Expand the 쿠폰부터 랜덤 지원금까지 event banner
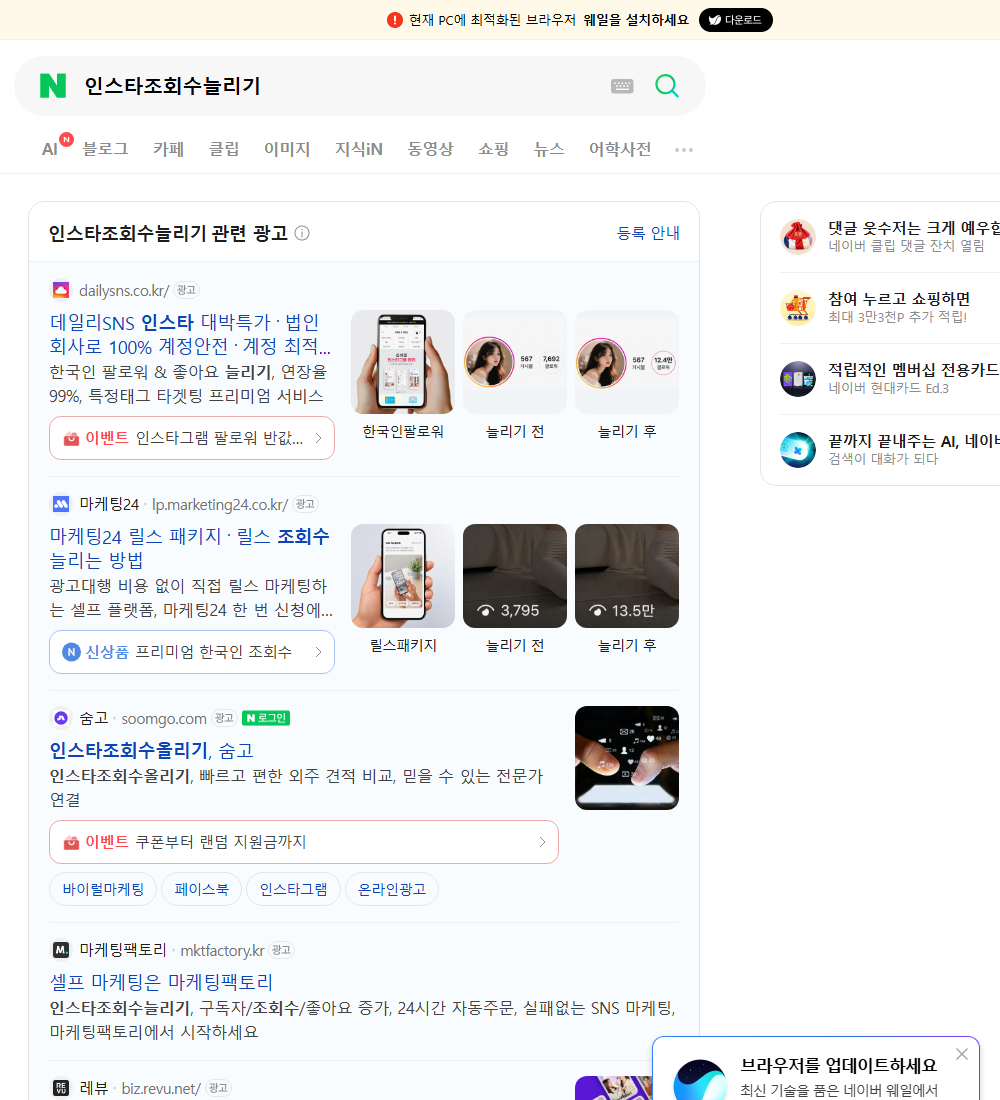The height and width of the screenshot is (1100, 1000). coord(304,842)
